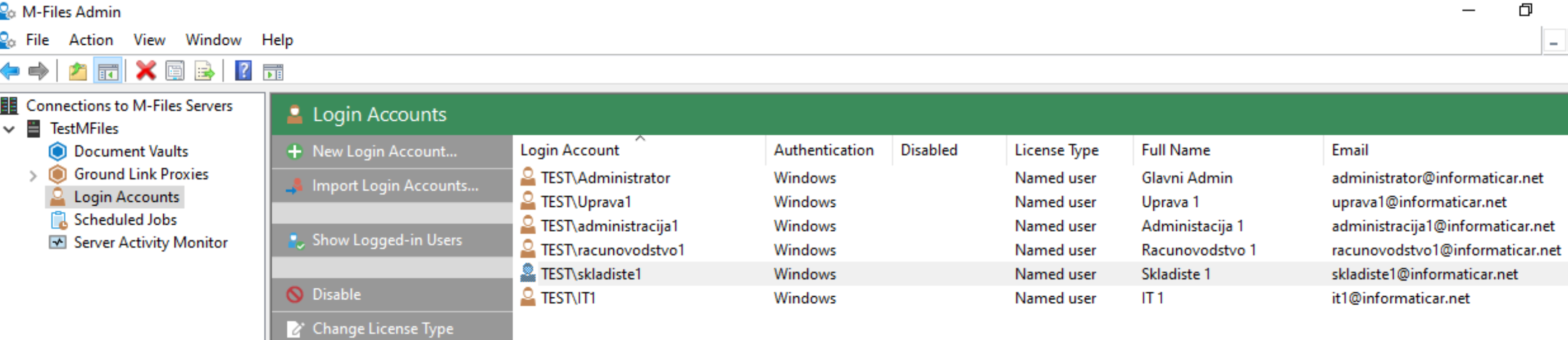Image resolution: width=1568 pixels, height=340 pixels.
Task: Open Scheduled Jobs tree item
Action: [x=125, y=220]
